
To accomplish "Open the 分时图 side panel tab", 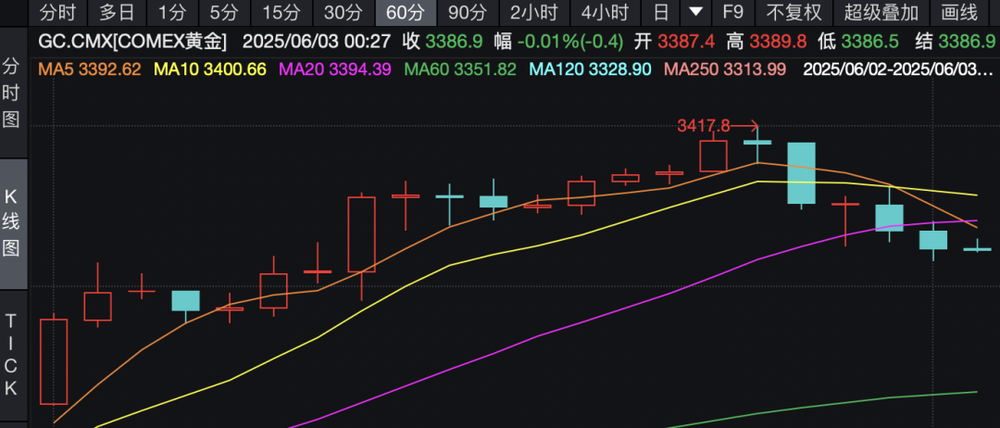I will 11,93.
